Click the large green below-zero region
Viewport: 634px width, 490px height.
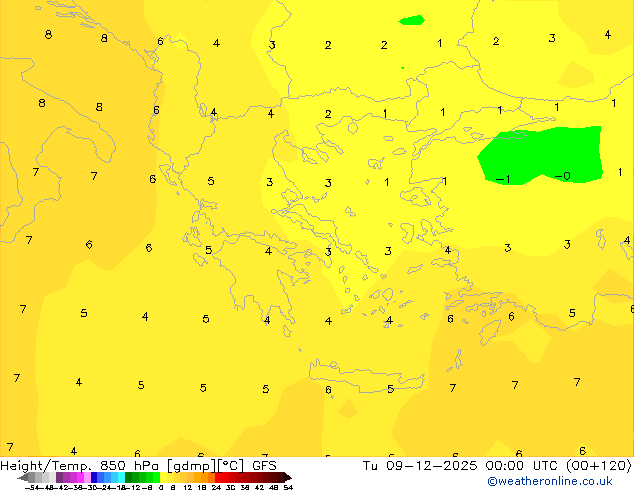[x=540, y=155]
